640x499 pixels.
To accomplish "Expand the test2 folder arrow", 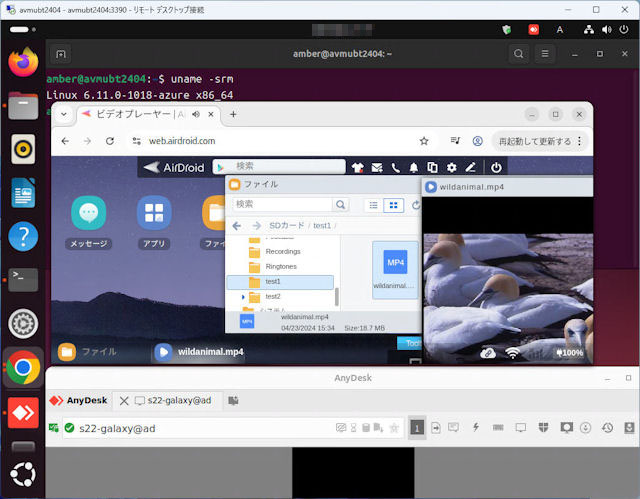I will pos(243,297).
